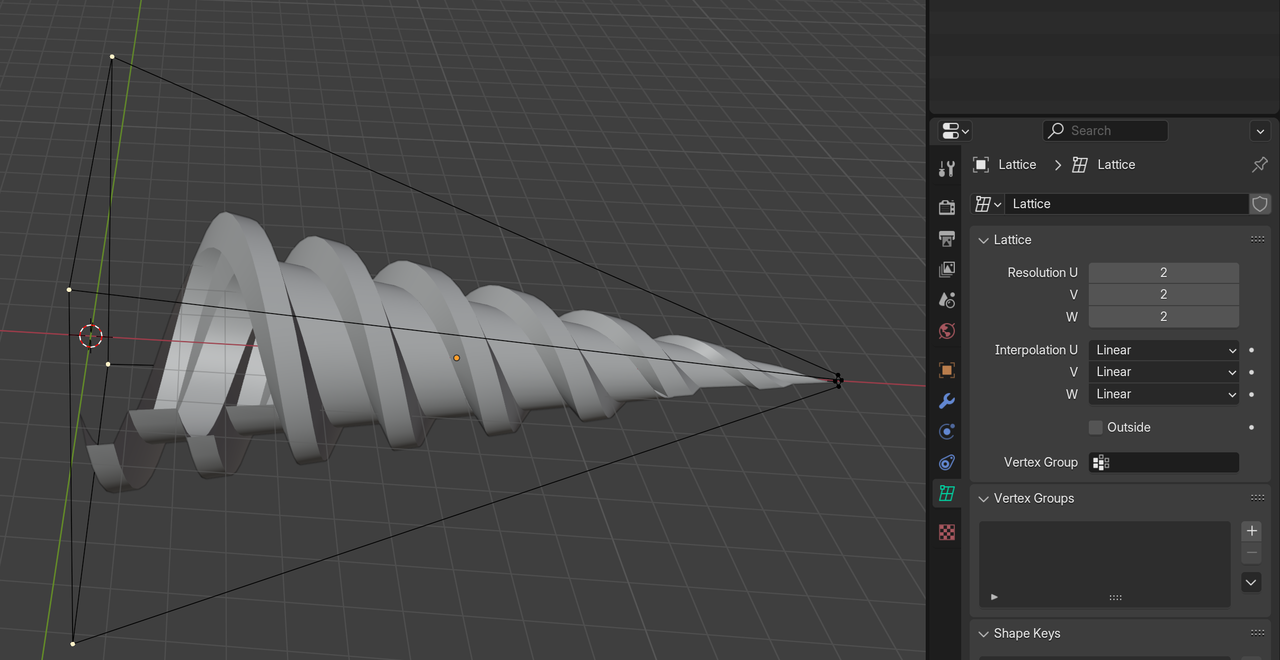The height and width of the screenshot is (660, 1280).
Task: Click the properties Search field
Action: point(1105,131)
